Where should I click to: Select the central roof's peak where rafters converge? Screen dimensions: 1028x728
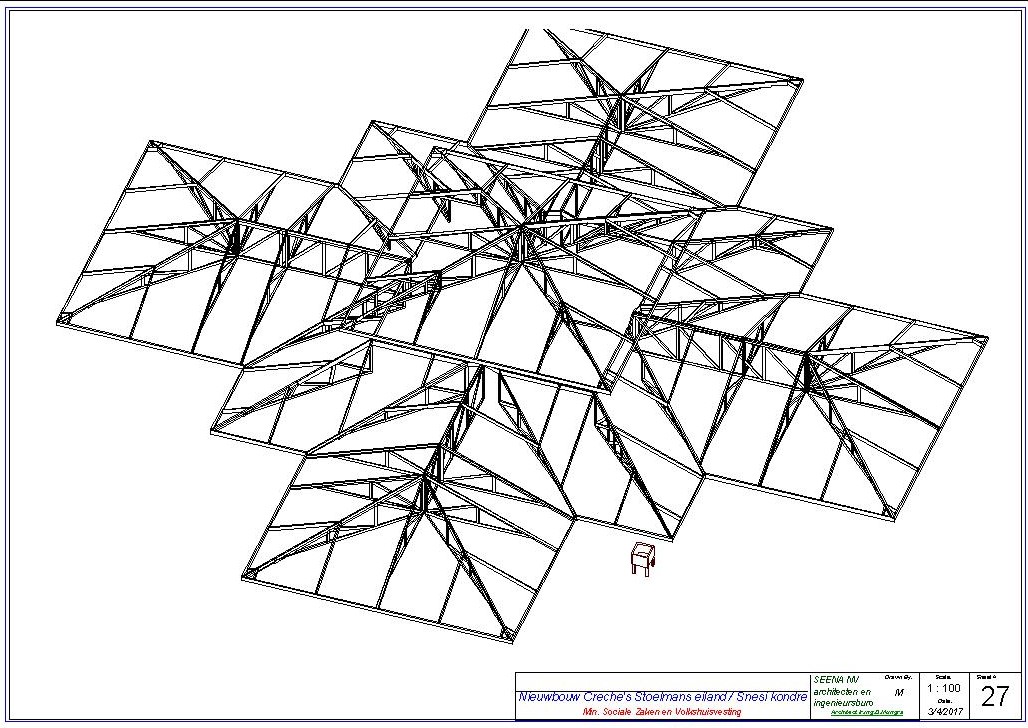(522, 228)
